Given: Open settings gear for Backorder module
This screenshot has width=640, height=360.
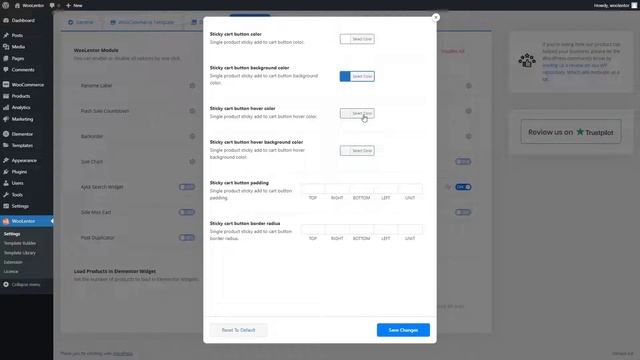Looking at the screenshot, I should click(192, 136).
